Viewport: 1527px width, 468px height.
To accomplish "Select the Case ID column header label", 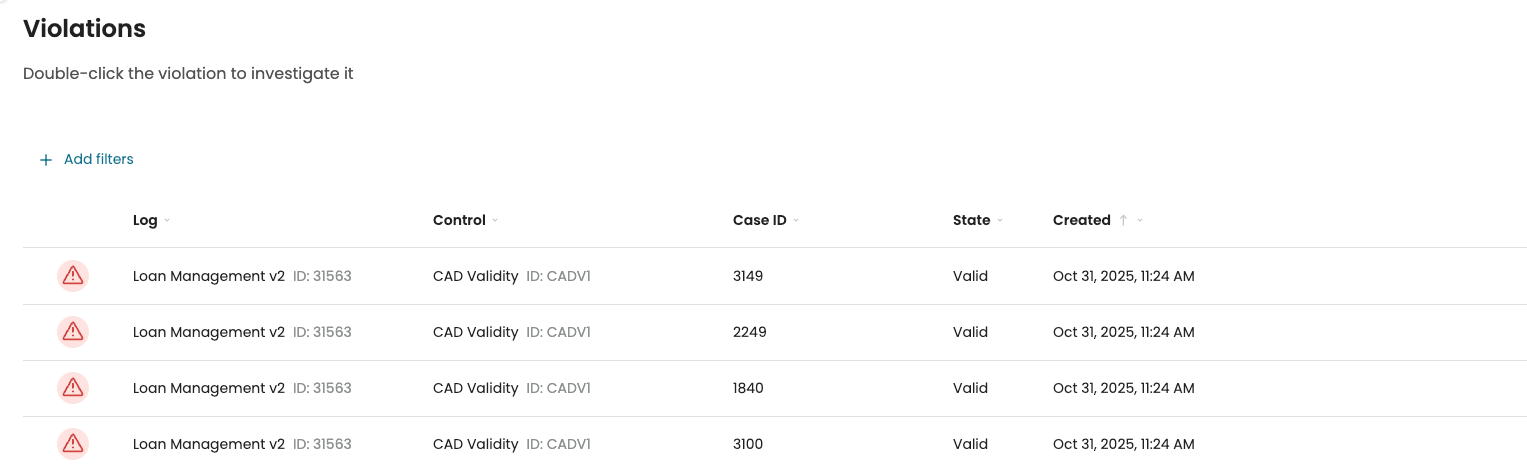I will pyautogui.click(x=759, y=220).
